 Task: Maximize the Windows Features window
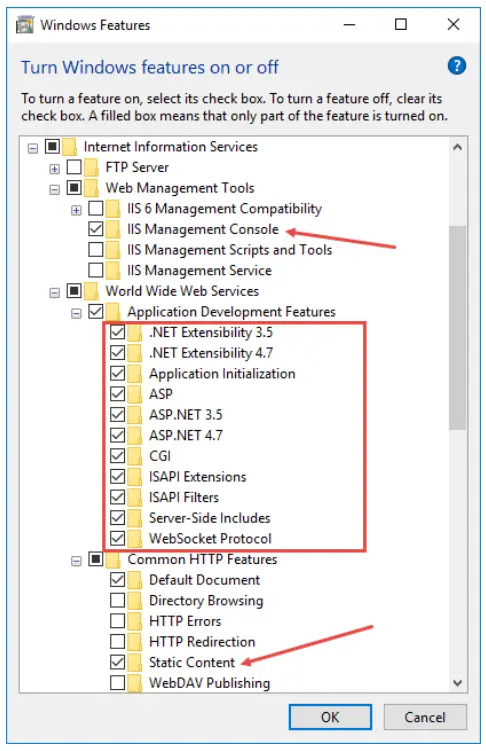pyautogui.click(x=401, y=24)
